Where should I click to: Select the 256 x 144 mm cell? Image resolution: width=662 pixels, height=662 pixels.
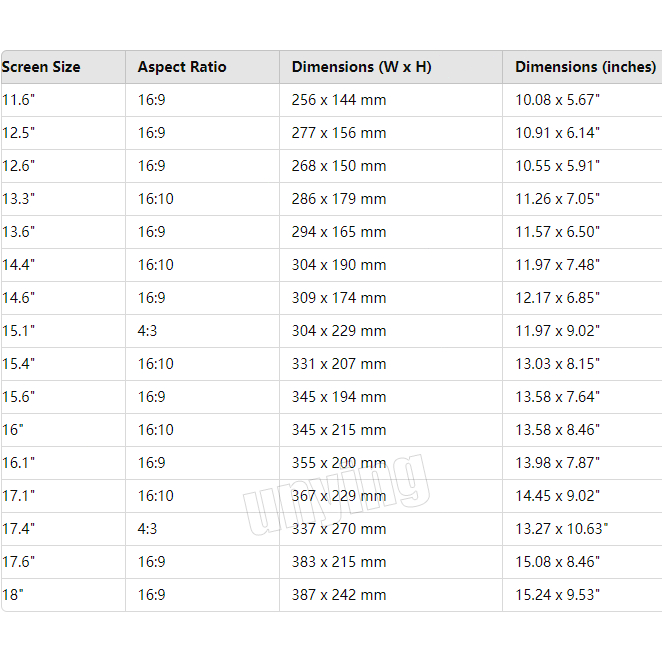[x=338, y=100]
